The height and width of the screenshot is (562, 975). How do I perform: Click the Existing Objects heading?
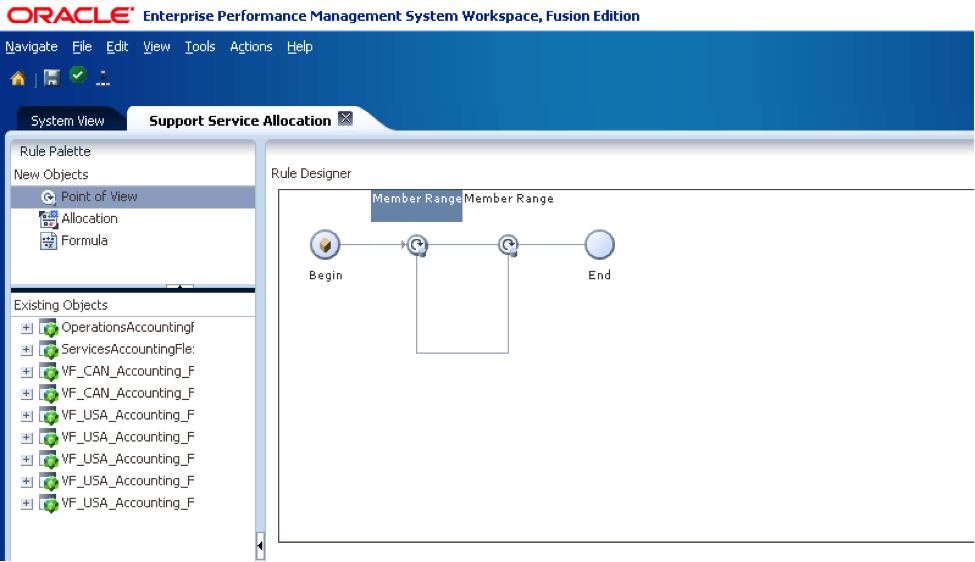click(61, 305)
